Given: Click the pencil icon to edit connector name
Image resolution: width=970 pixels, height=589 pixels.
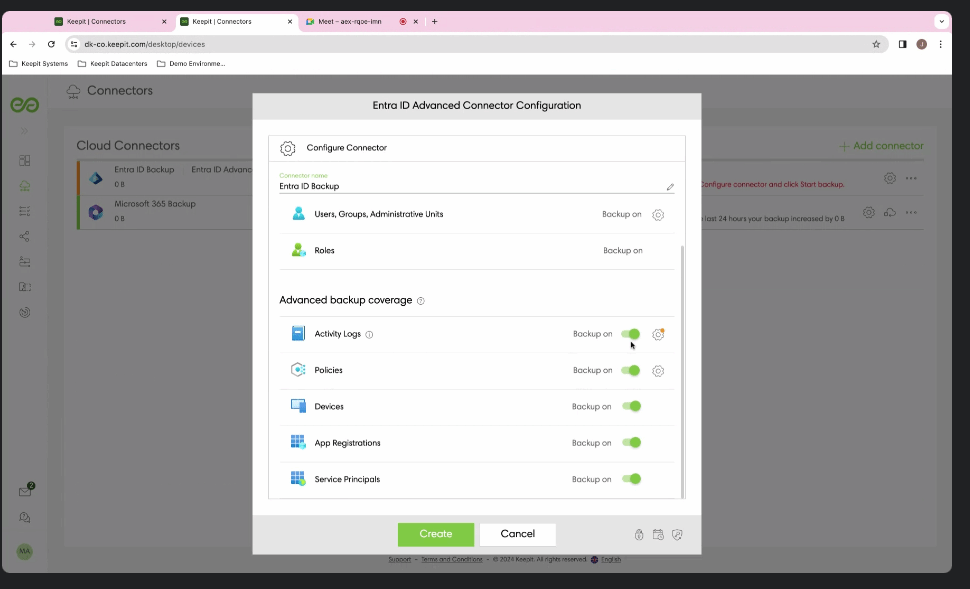Looking at the screenshot, I should pyautogui.click(x=670, y=187).
